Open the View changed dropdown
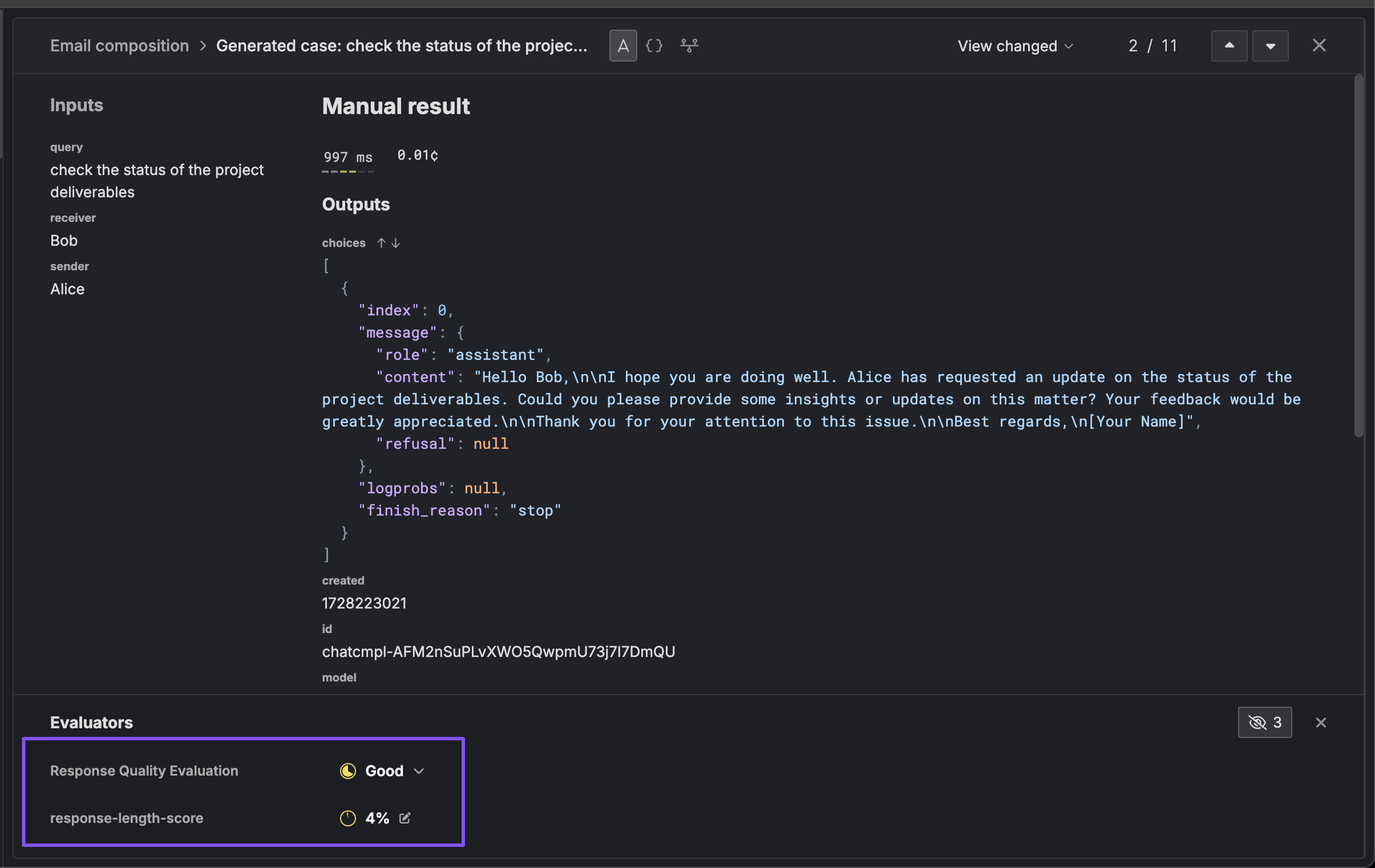Viewport: 1375px width, 868px height. coord(1015,46)
